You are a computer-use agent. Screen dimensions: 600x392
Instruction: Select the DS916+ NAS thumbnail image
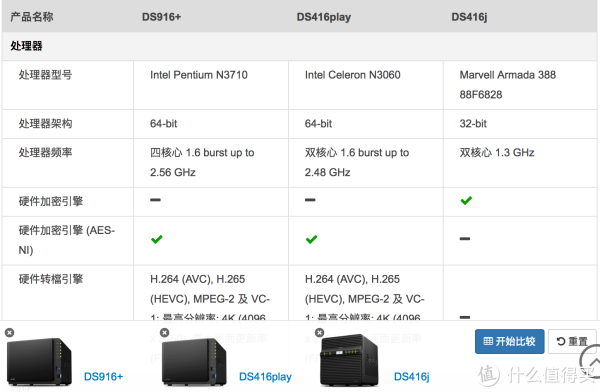click(39, 361)
